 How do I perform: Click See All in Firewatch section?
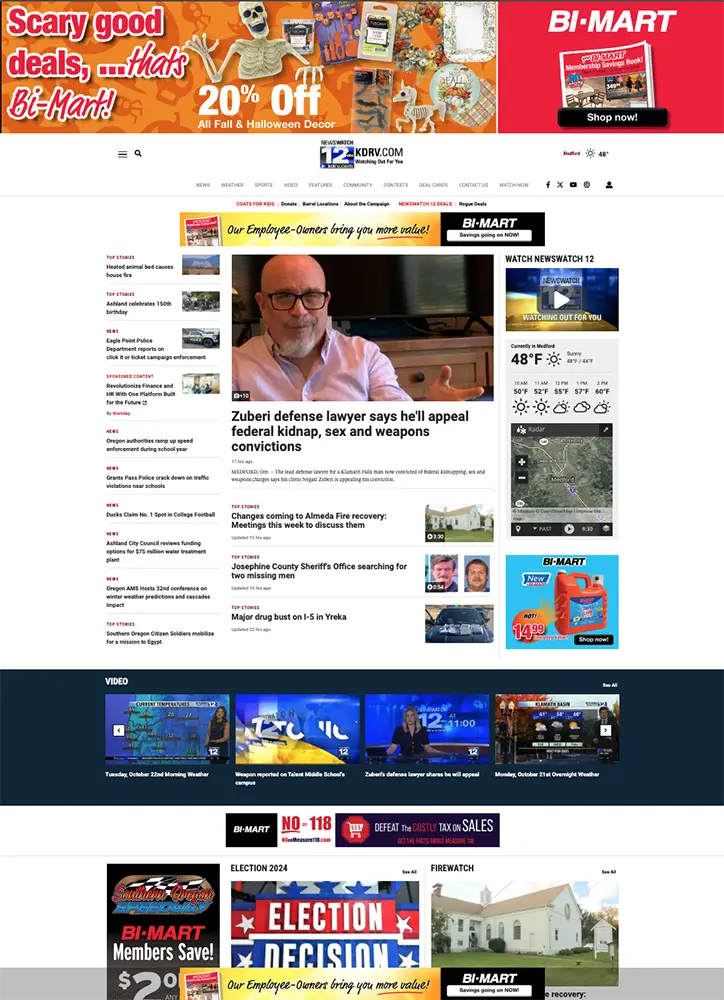[609, 872]
